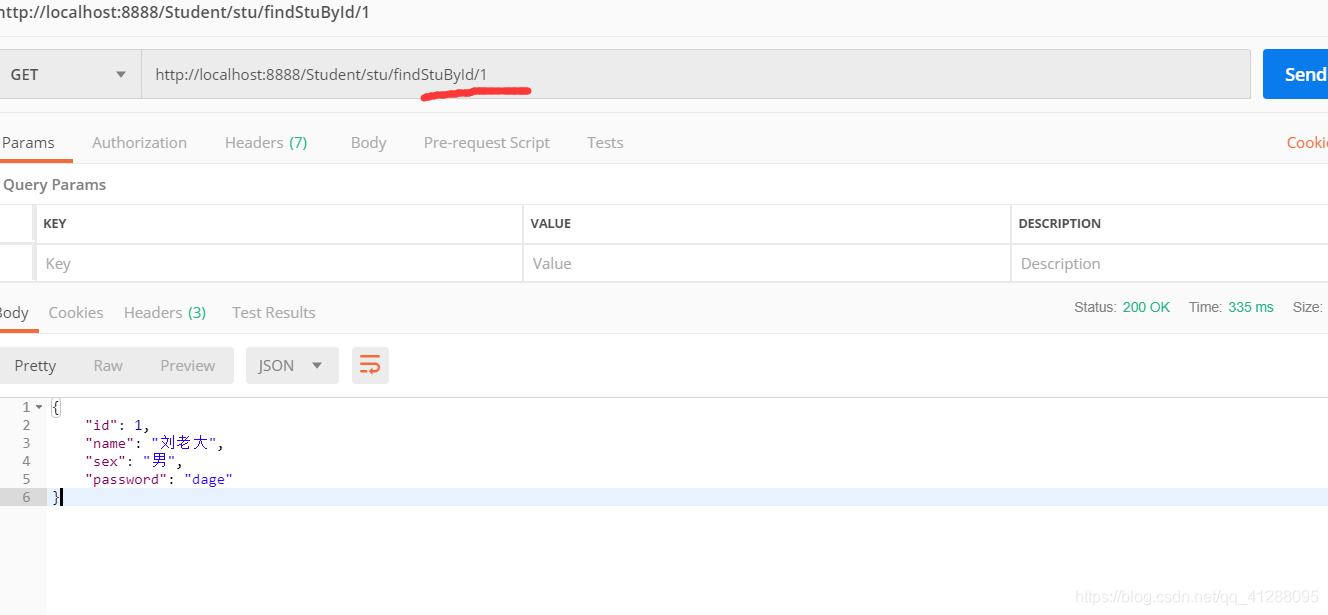Screen dimensions: 1328x615
Task: Click the VALUE column header
Action: pos(551,224)
